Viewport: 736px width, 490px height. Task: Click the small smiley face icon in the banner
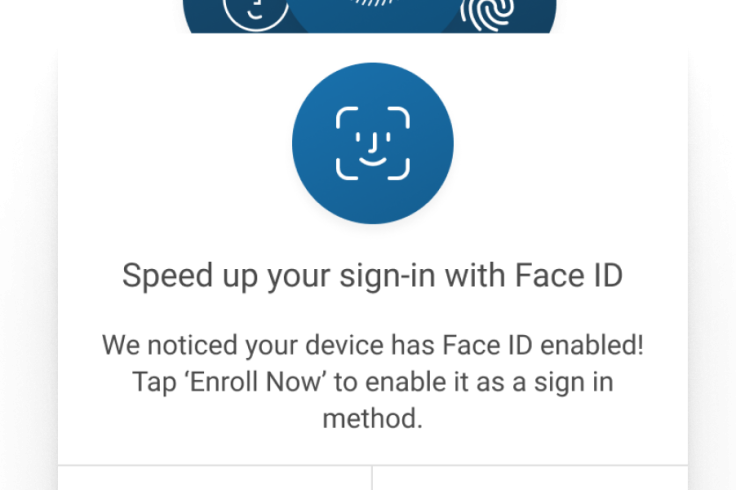point(256,14)
